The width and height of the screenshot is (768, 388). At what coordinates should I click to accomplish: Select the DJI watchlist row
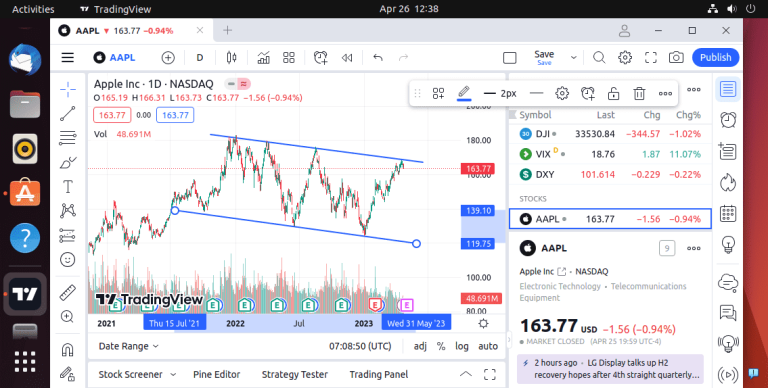click(x=610, y=134)
